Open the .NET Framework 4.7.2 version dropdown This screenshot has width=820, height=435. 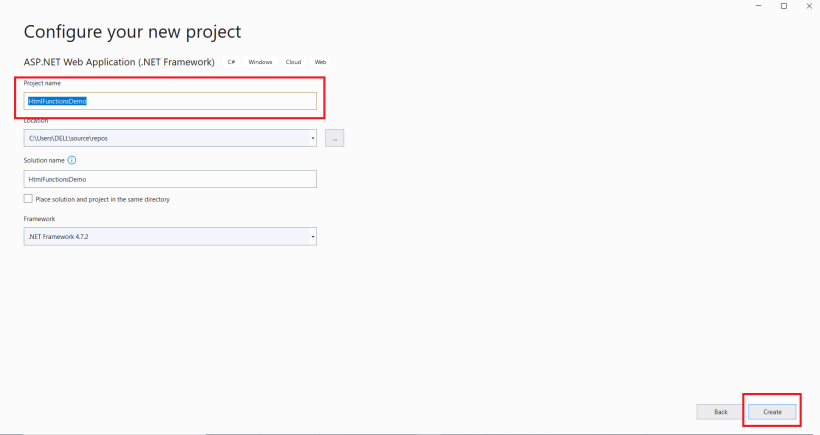pos(170,237)
